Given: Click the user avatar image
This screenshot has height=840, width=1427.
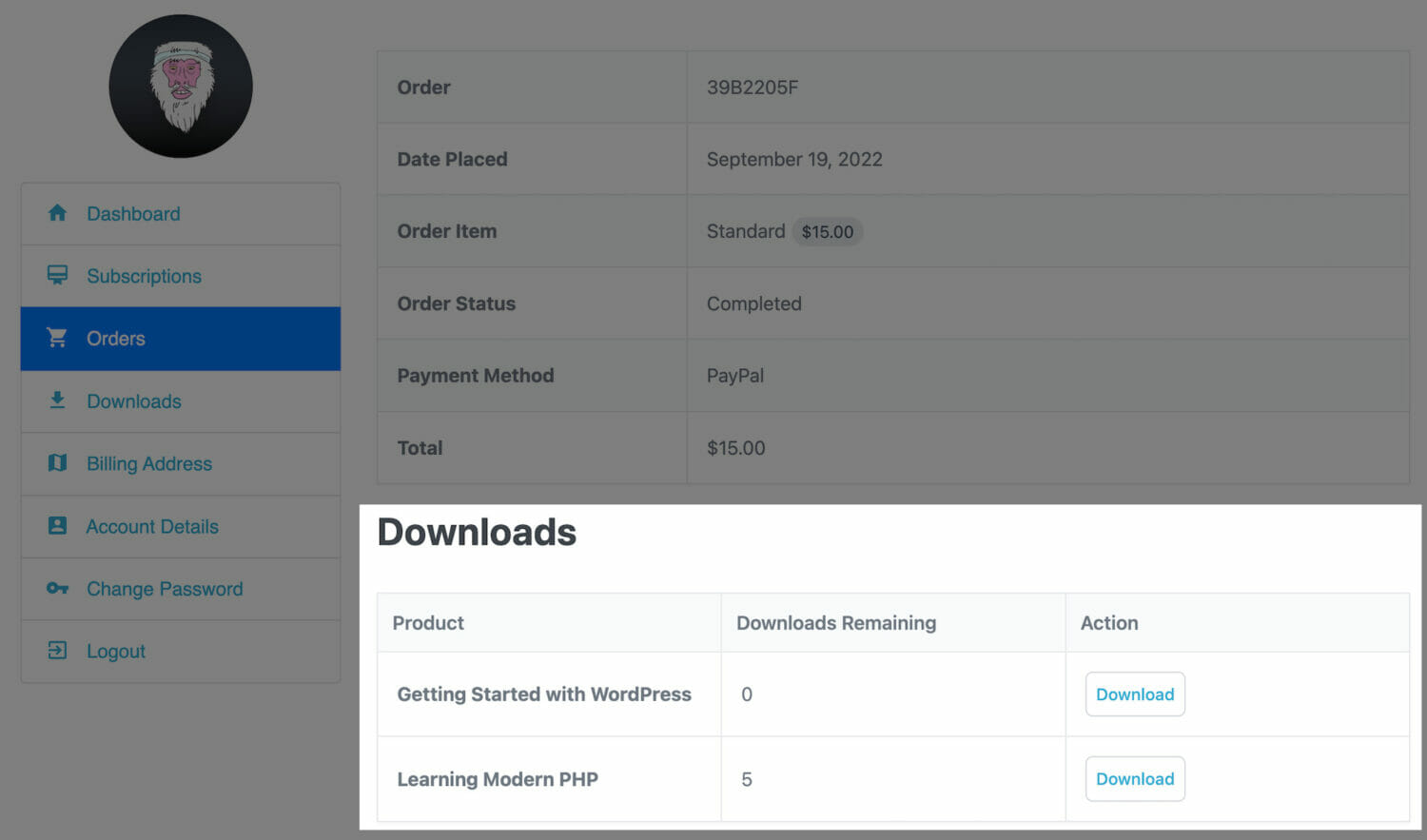Looking at the screenshot, I should [181, 87].
